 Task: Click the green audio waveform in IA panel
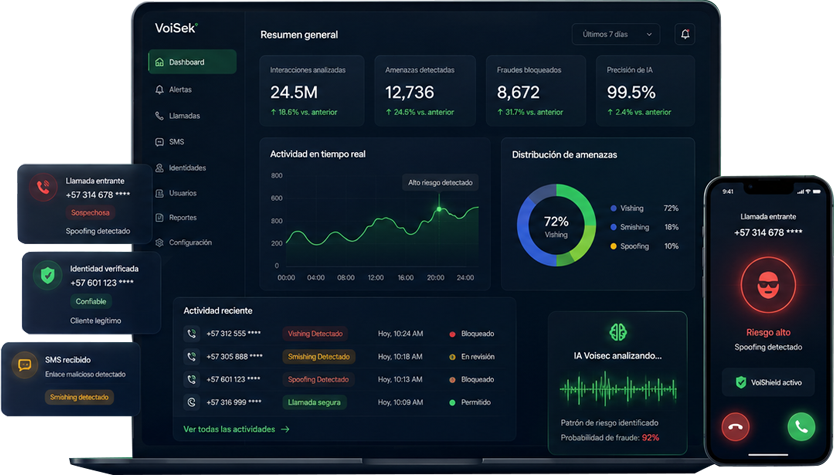[x=618, y=389]
